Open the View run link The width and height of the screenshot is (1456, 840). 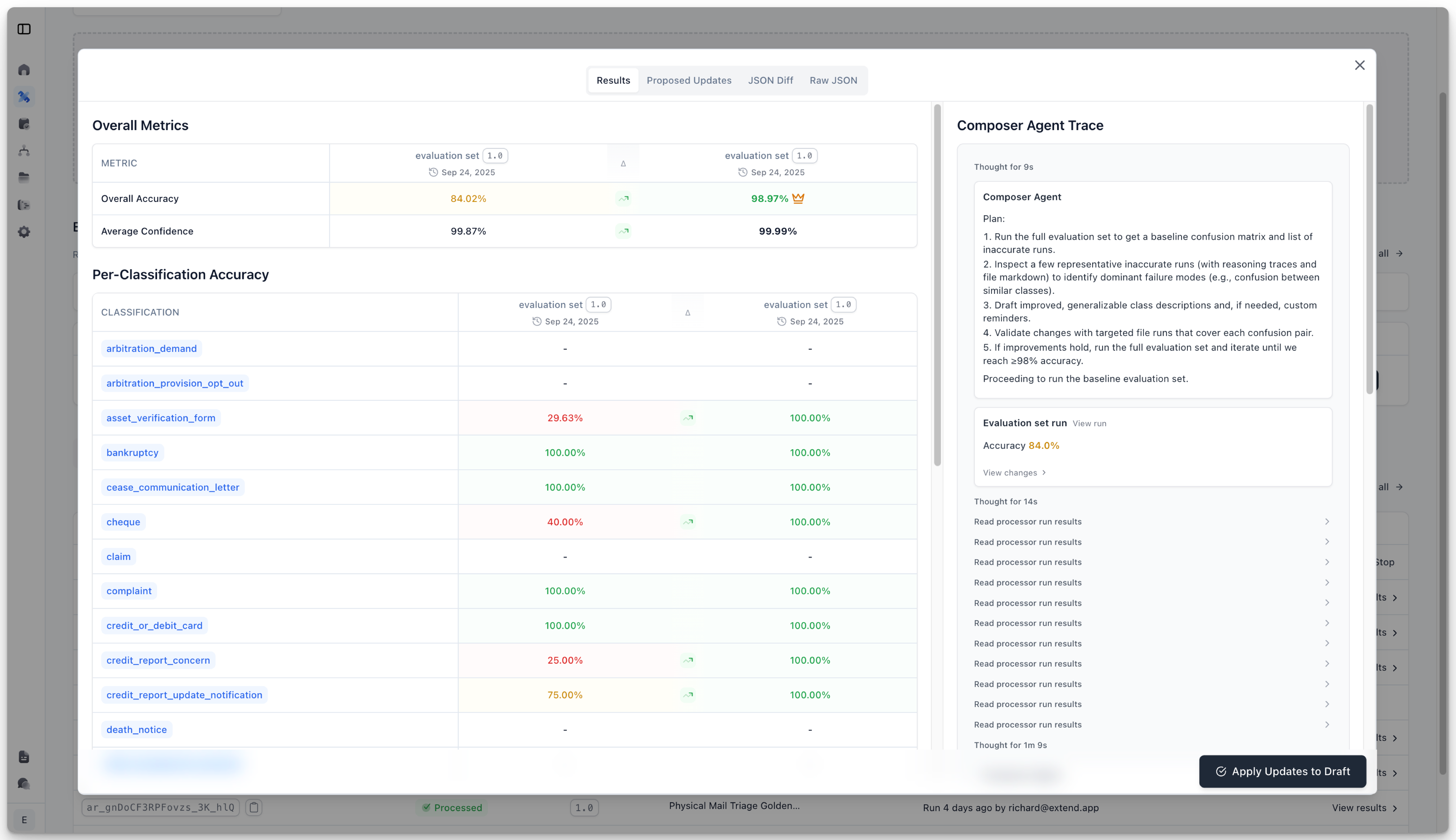pyautogui.click(x=1089, y=423)
